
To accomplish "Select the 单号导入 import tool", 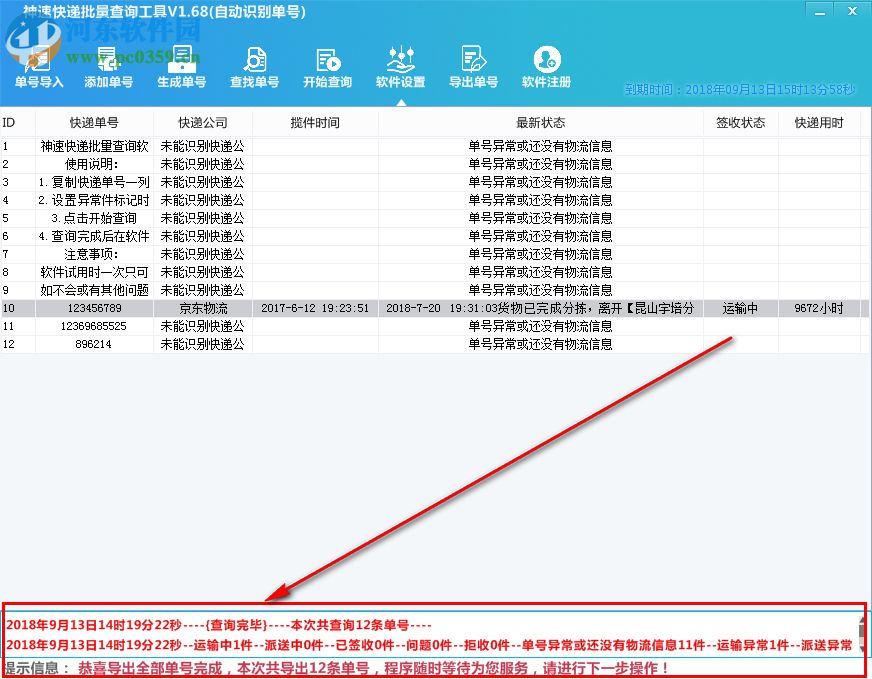I will pos(38,68).
